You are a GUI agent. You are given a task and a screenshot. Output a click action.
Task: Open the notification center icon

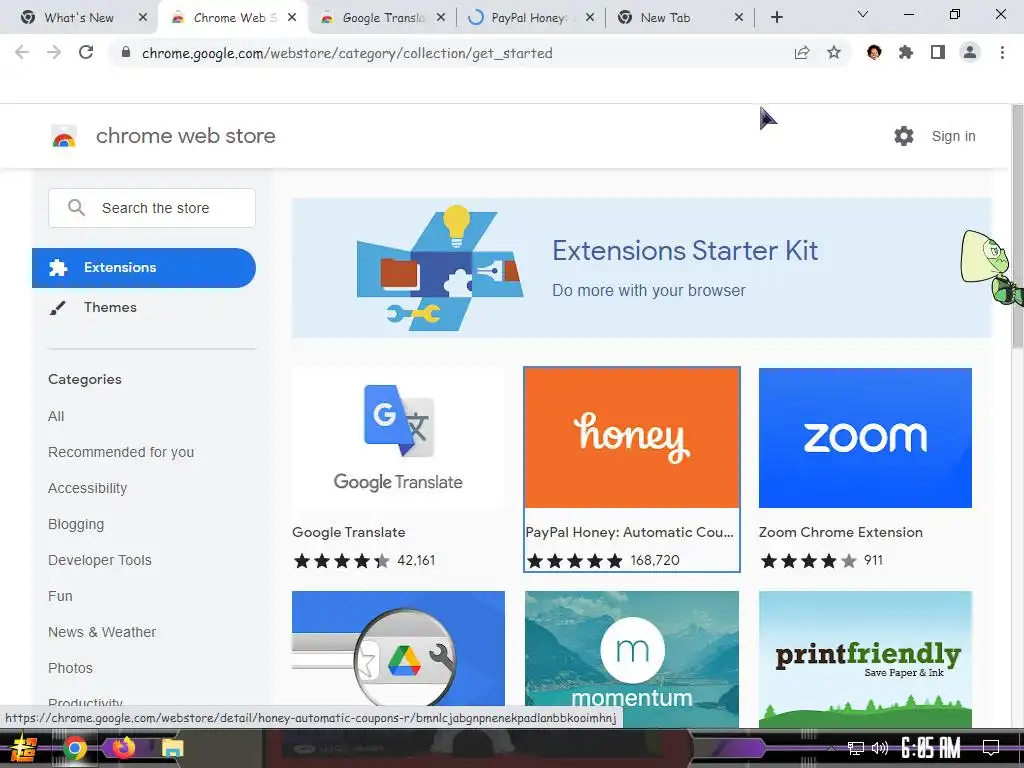tap(991, 748)
